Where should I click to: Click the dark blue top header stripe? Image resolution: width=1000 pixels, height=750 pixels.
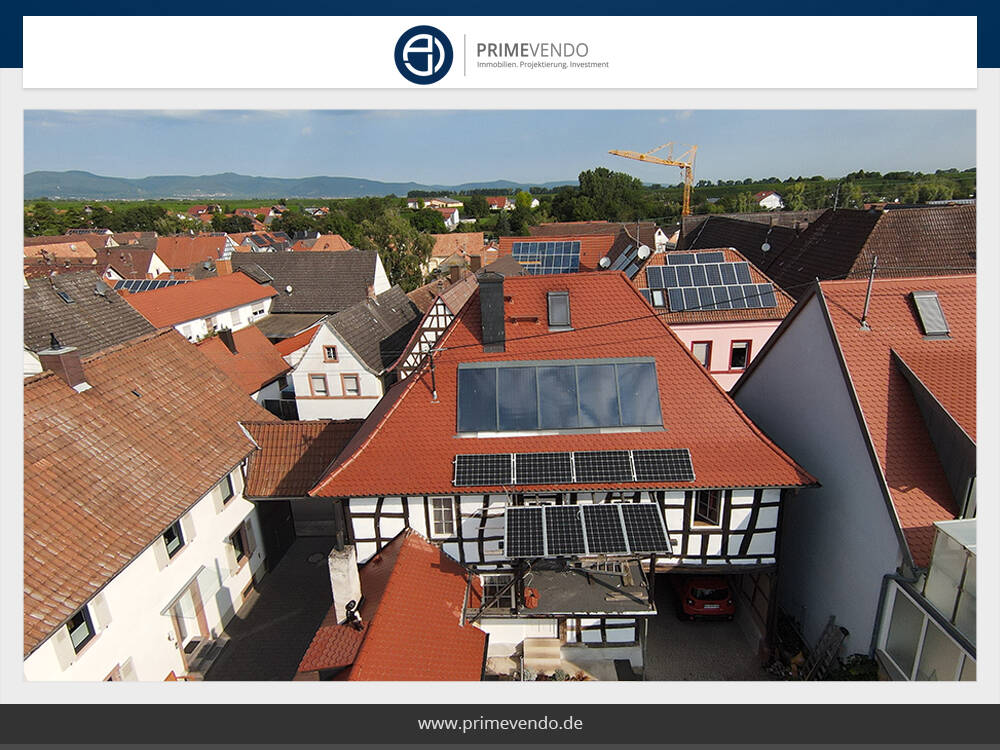coord(500,8)
